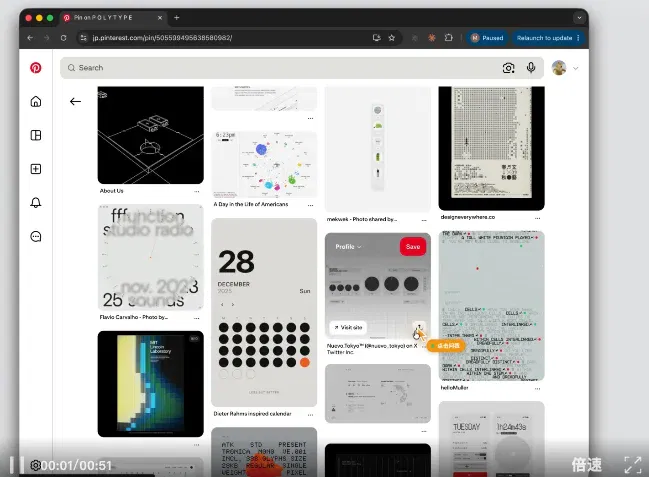Open the accounts chevron next to the avatar
649x477 pixels.
pyautogui.click(x=576, y=69)
